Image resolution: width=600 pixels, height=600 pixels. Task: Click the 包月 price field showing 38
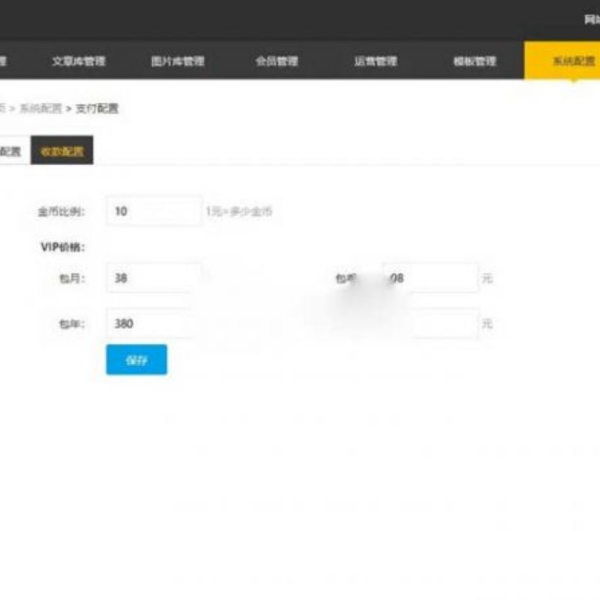pos(153,278)
